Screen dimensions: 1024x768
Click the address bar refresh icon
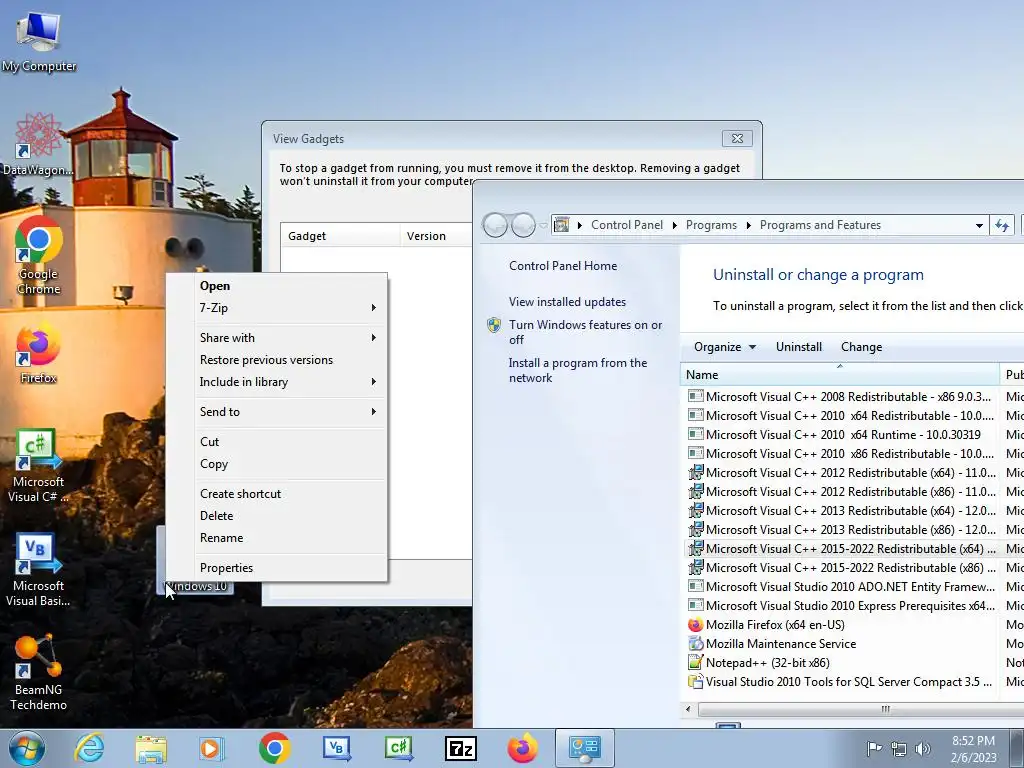point(1002,225)
